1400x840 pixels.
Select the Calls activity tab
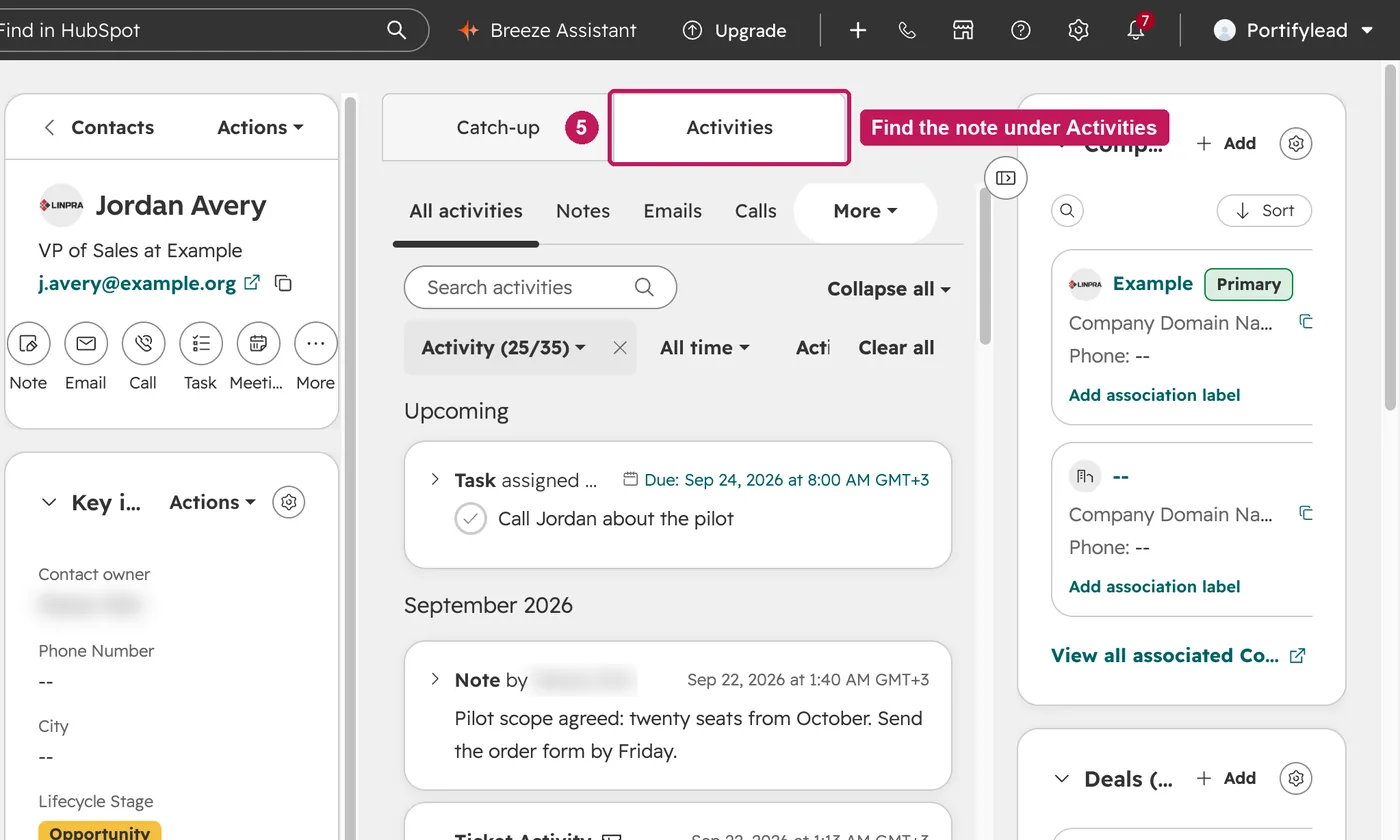click(x=755, y=211)
